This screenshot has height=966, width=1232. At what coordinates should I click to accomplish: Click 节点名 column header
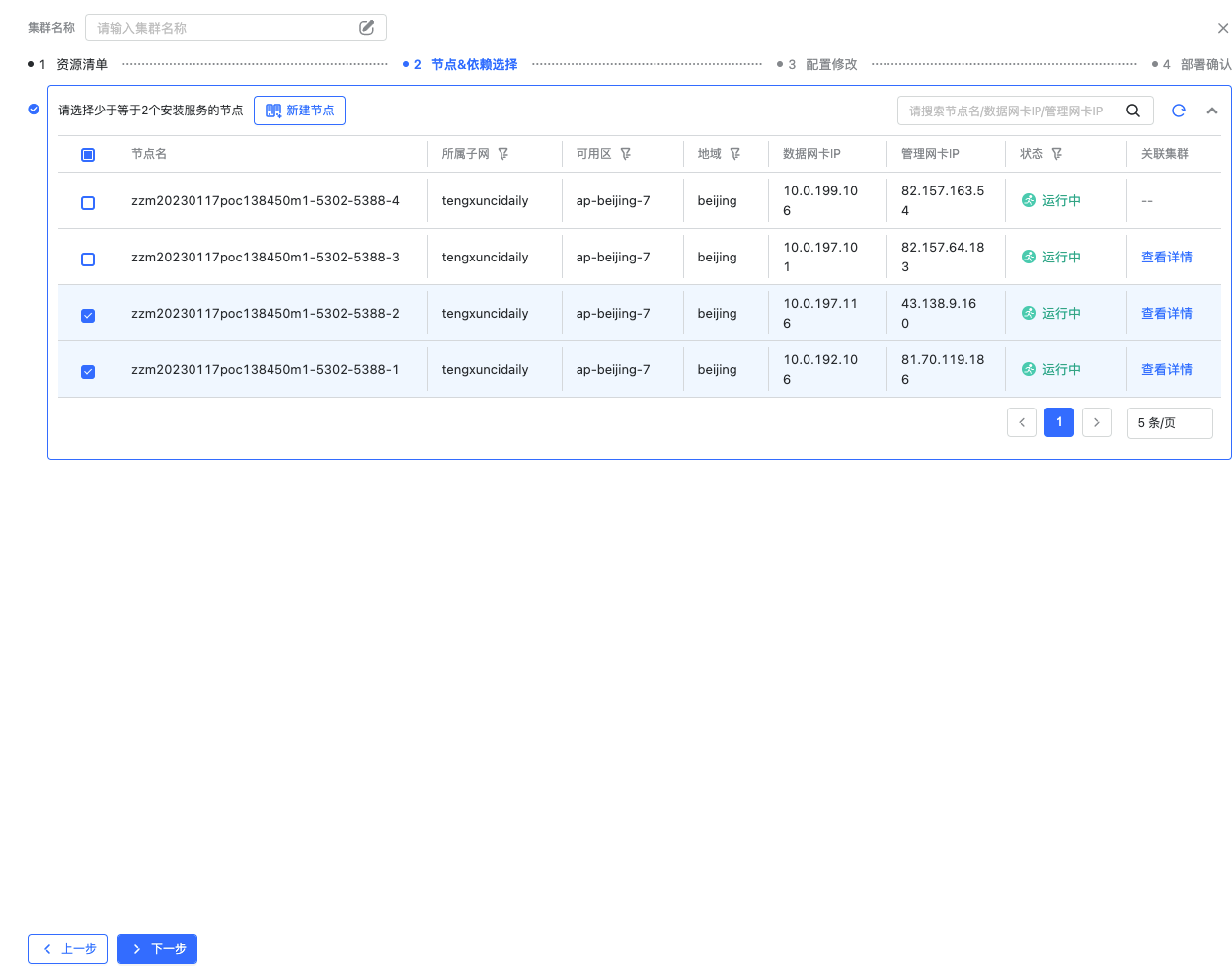click(149, 154)
